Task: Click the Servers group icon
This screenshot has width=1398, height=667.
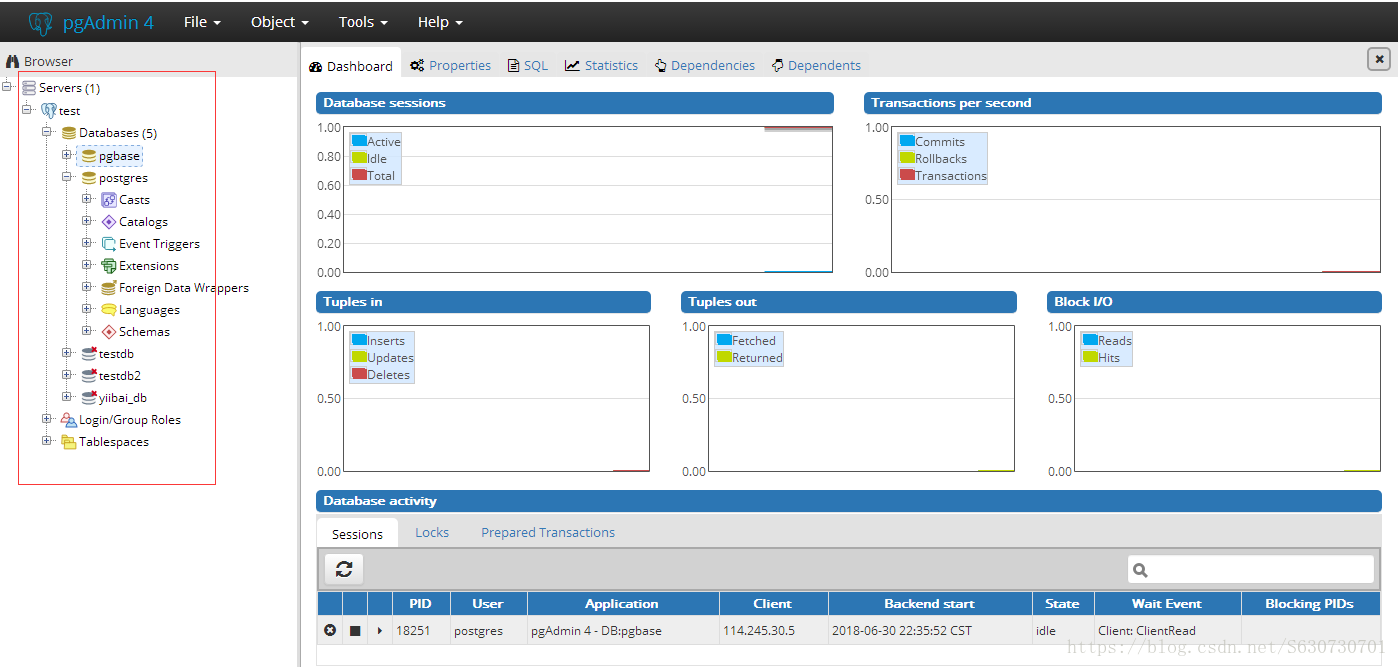Action: coord(29,88)
